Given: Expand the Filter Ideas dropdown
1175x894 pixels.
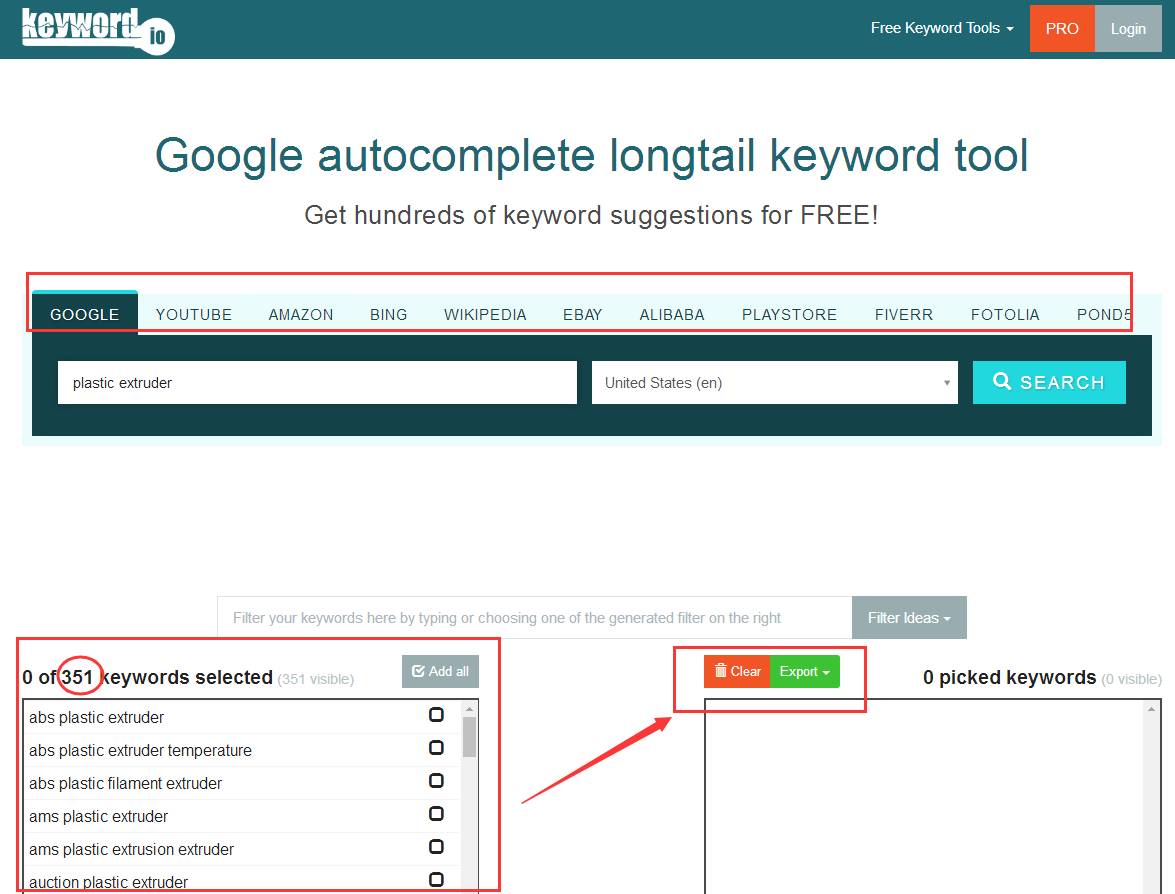Looking at the screenshot, I should pos(909,617).
